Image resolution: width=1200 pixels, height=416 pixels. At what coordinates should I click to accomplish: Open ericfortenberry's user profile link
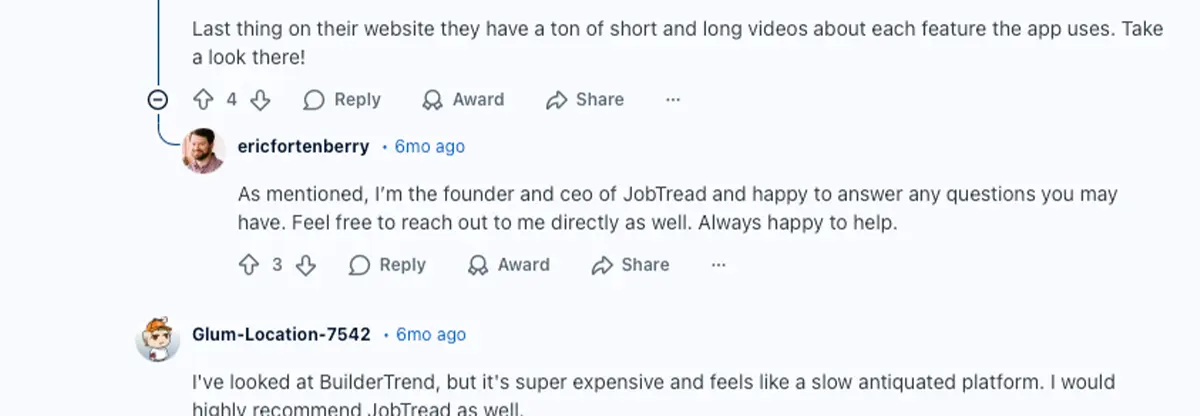303,146
